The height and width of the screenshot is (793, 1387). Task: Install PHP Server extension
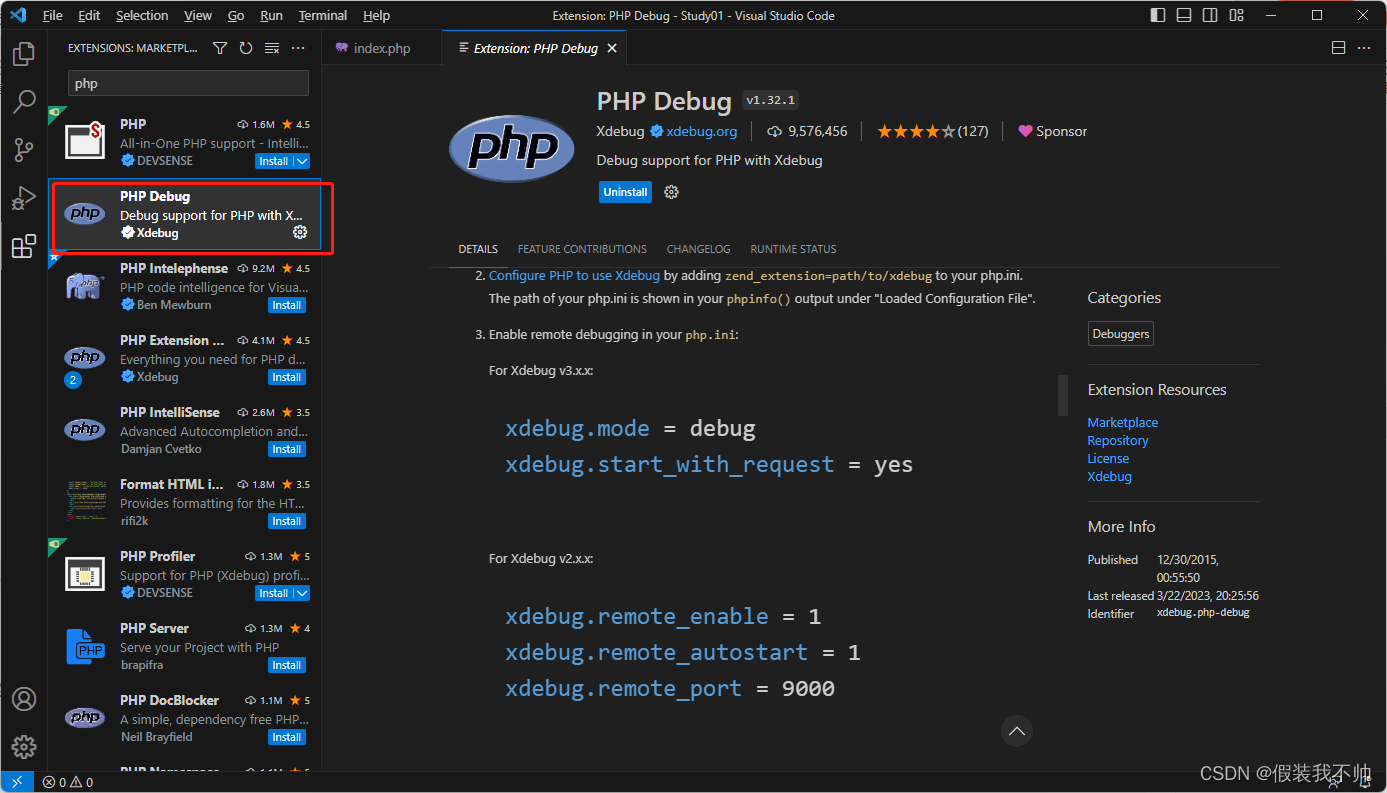[x=287, y=665]
